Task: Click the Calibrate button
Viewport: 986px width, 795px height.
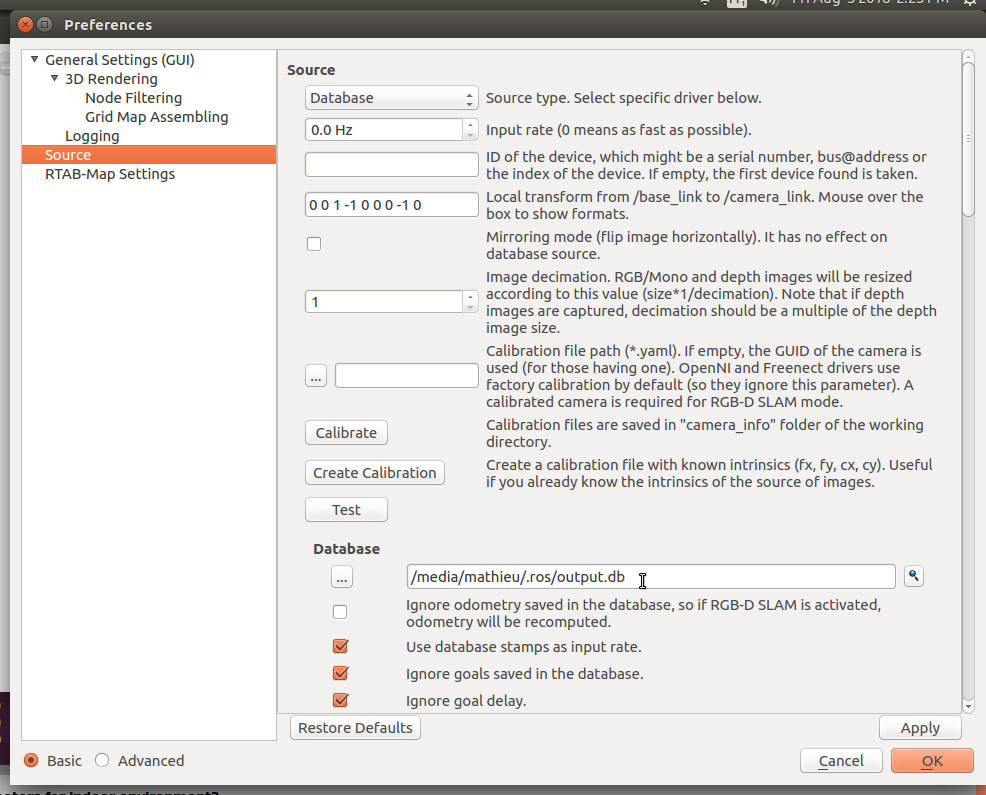Action: click(346, 433)
